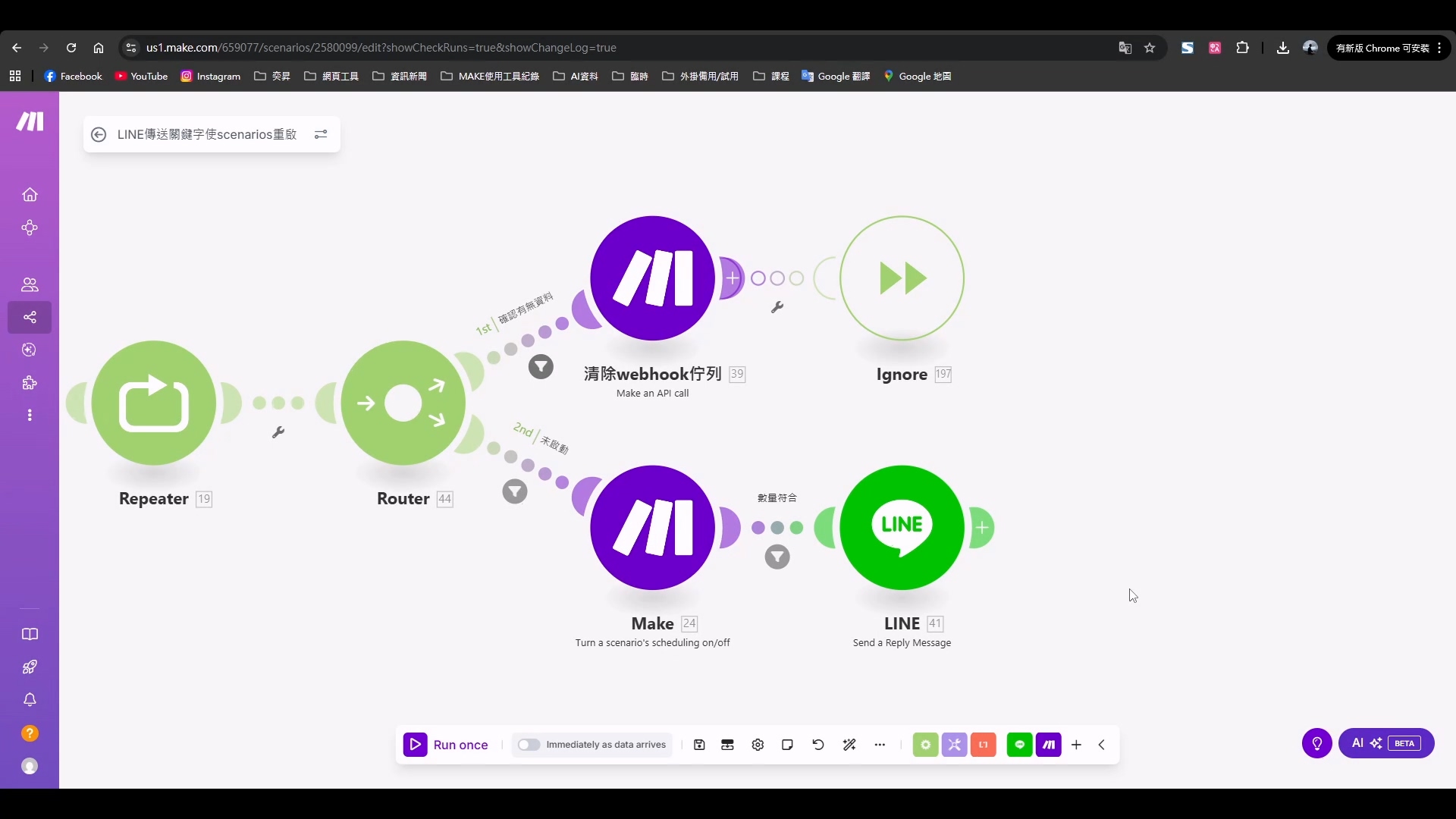Click the green LINE favorite icon
Screen dimensions: 1456x819
(1020, 745)
